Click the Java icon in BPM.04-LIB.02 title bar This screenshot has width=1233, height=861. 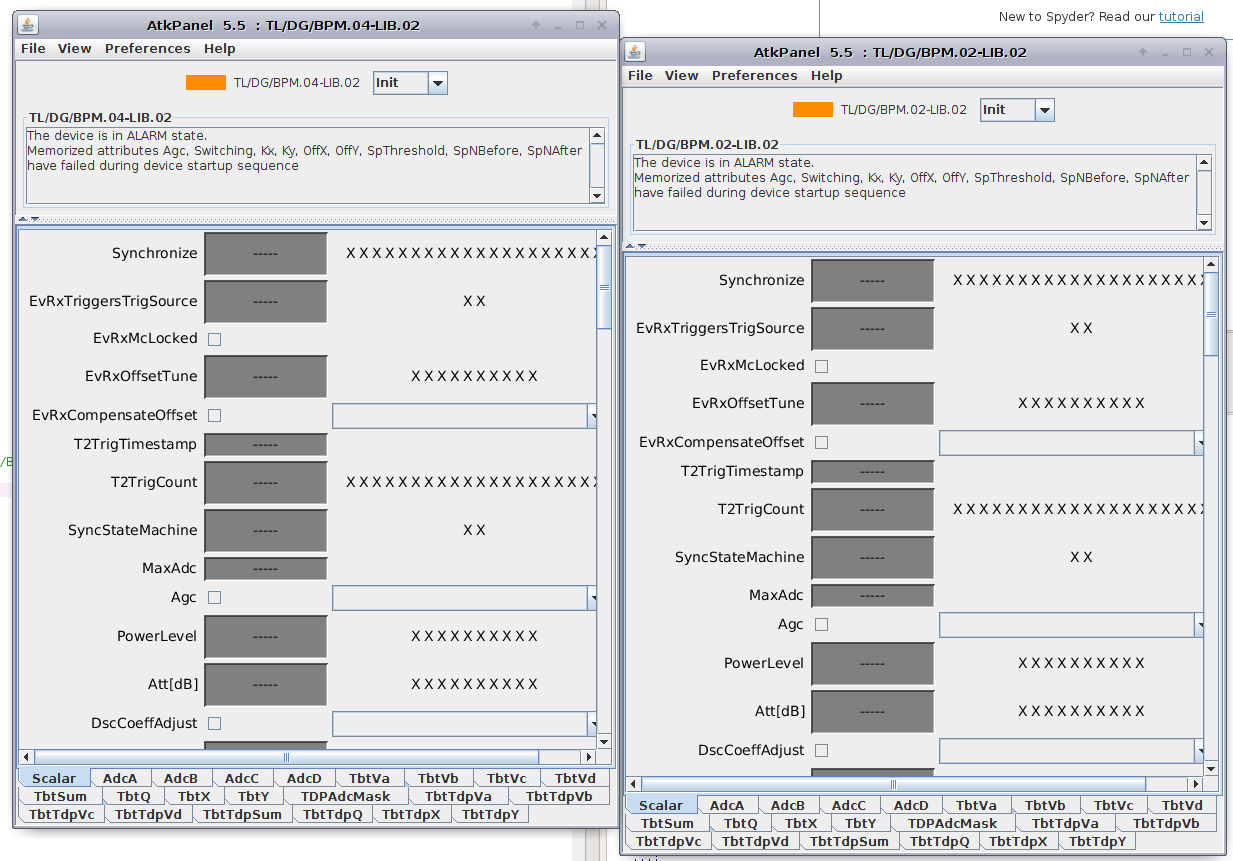point(28,25)
